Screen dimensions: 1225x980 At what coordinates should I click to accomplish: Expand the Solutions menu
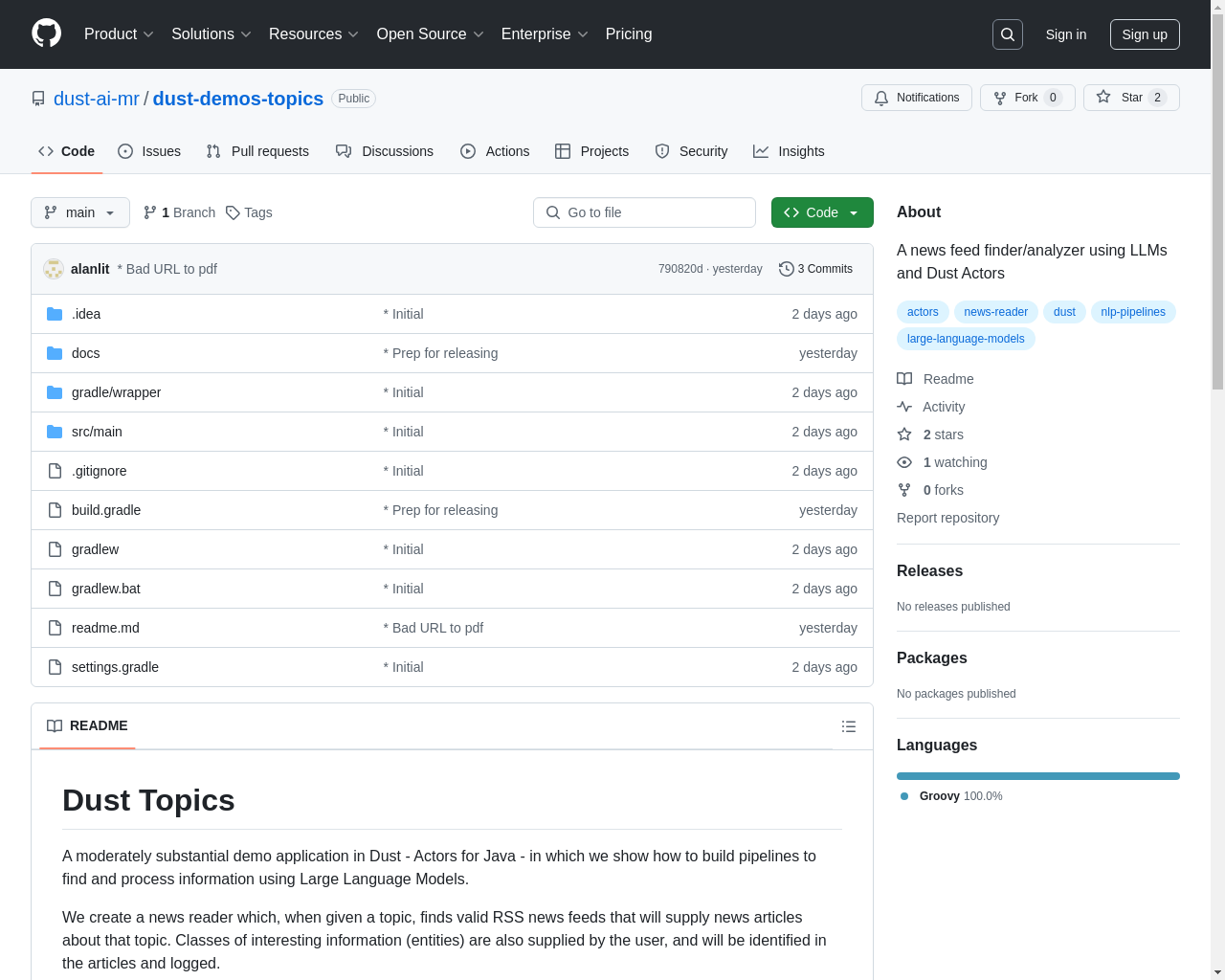[212, 34]
